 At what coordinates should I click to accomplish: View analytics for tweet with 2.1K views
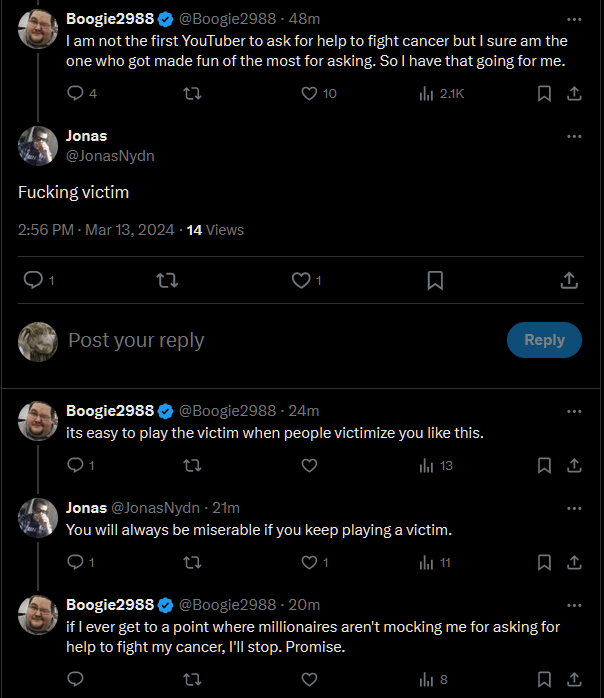[427, 93]
